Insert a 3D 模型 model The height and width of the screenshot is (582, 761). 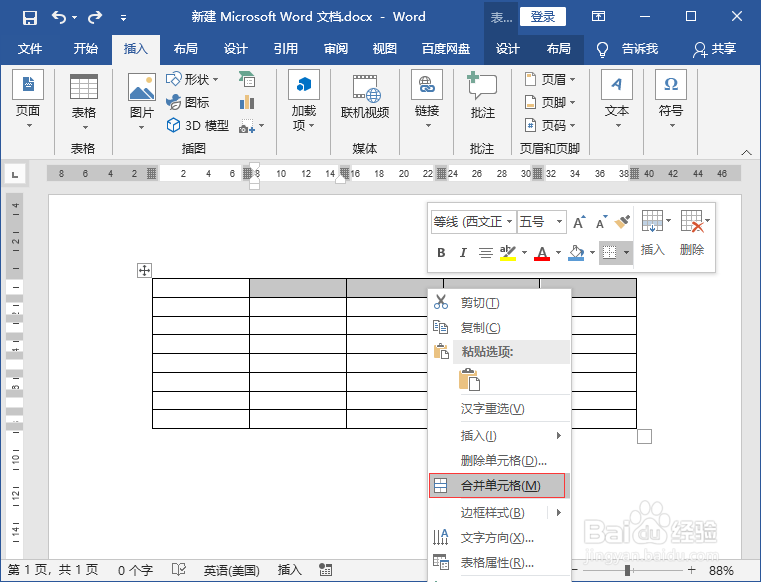(x=198, y=125)
